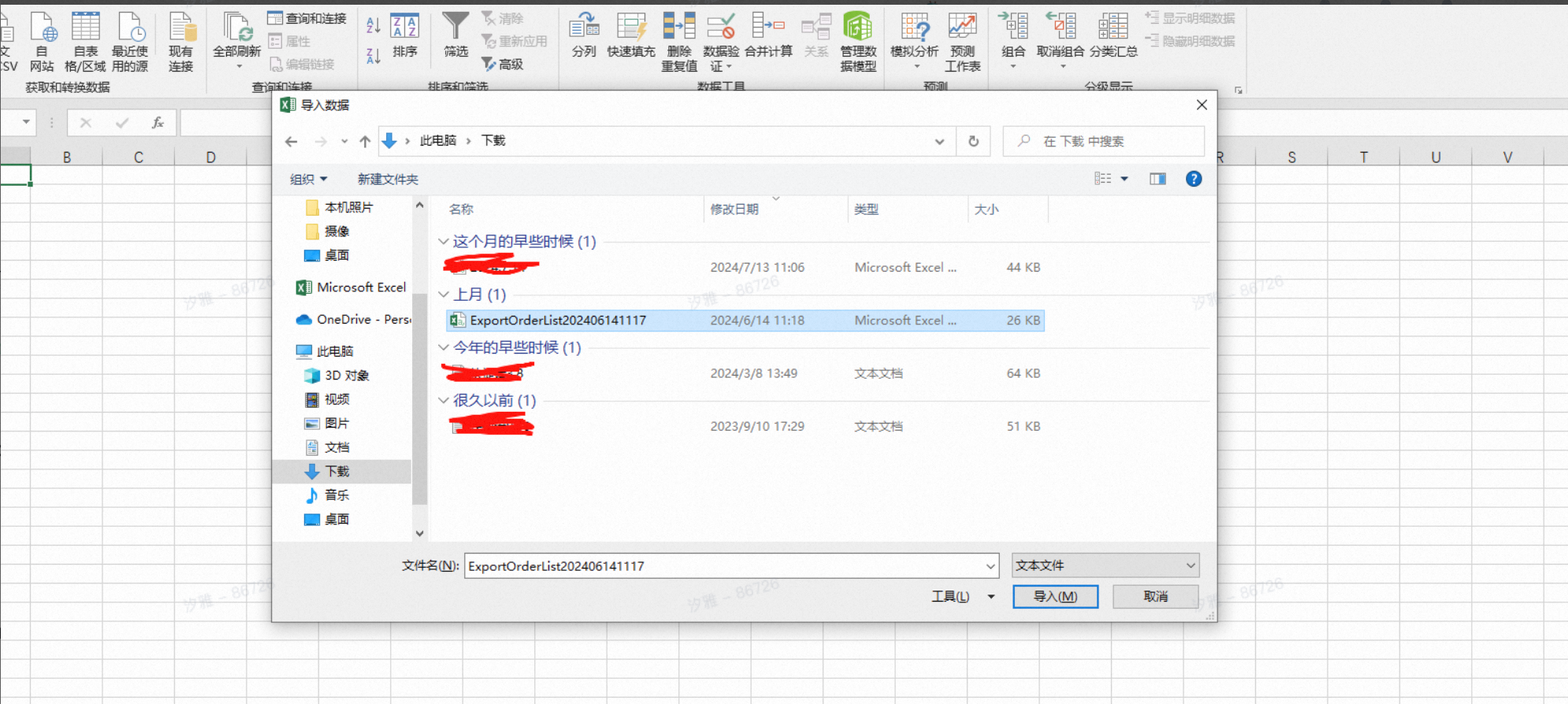
Task: Collapse the 上月 (1) group
Action: coord(444,295)
